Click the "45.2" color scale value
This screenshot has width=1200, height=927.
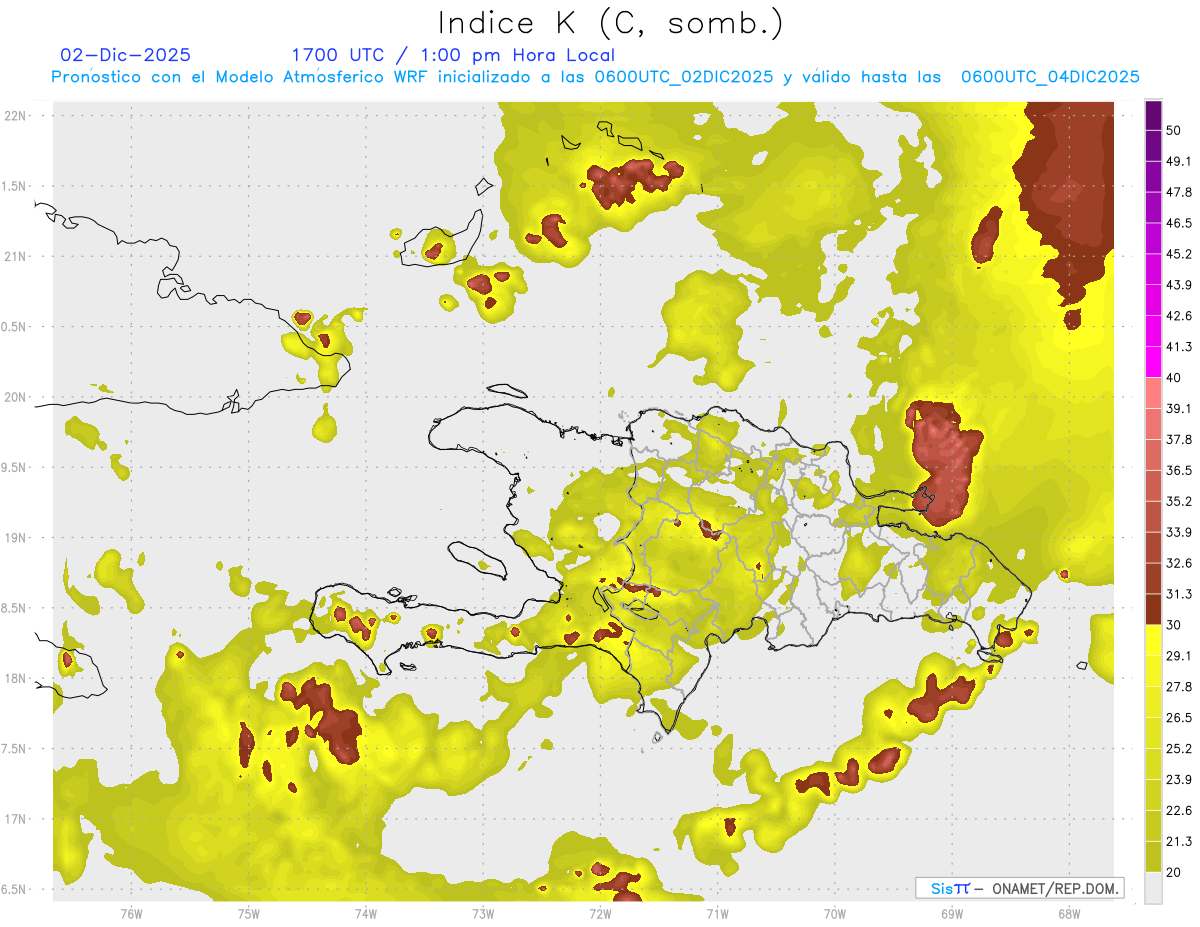coord(1179,254)
